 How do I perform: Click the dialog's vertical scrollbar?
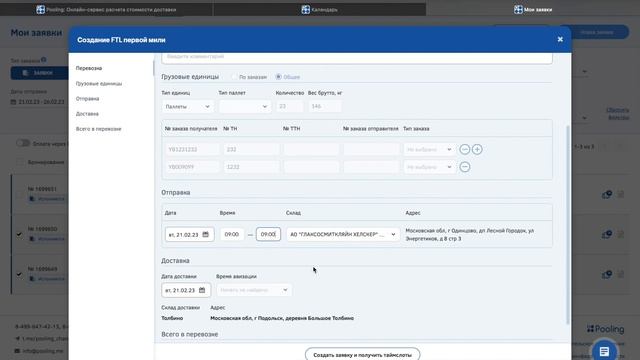pos(567,224)
